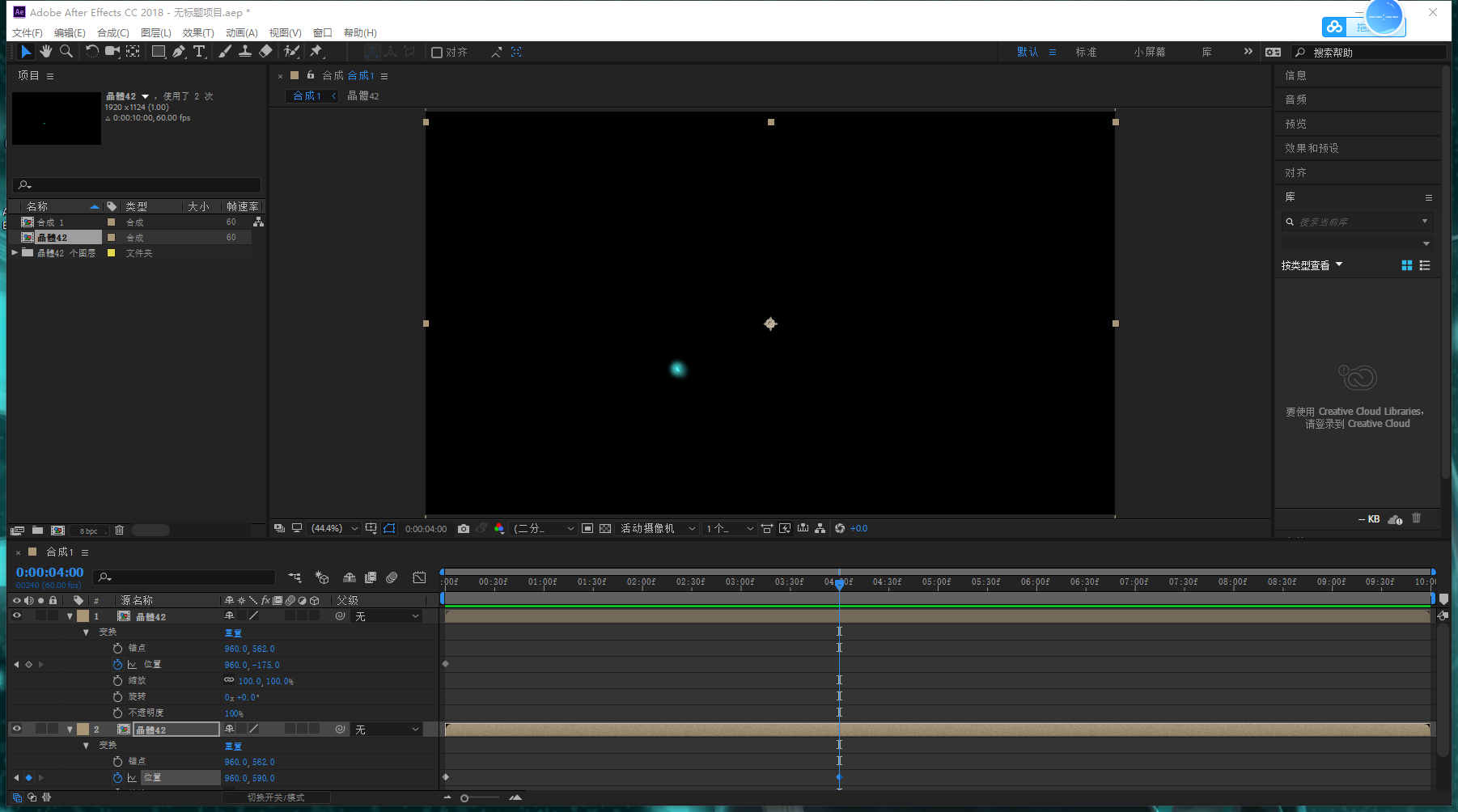Take a snapshot with camera icon
The height and width of the screenshot is (812, 1458).
point(464,529)
